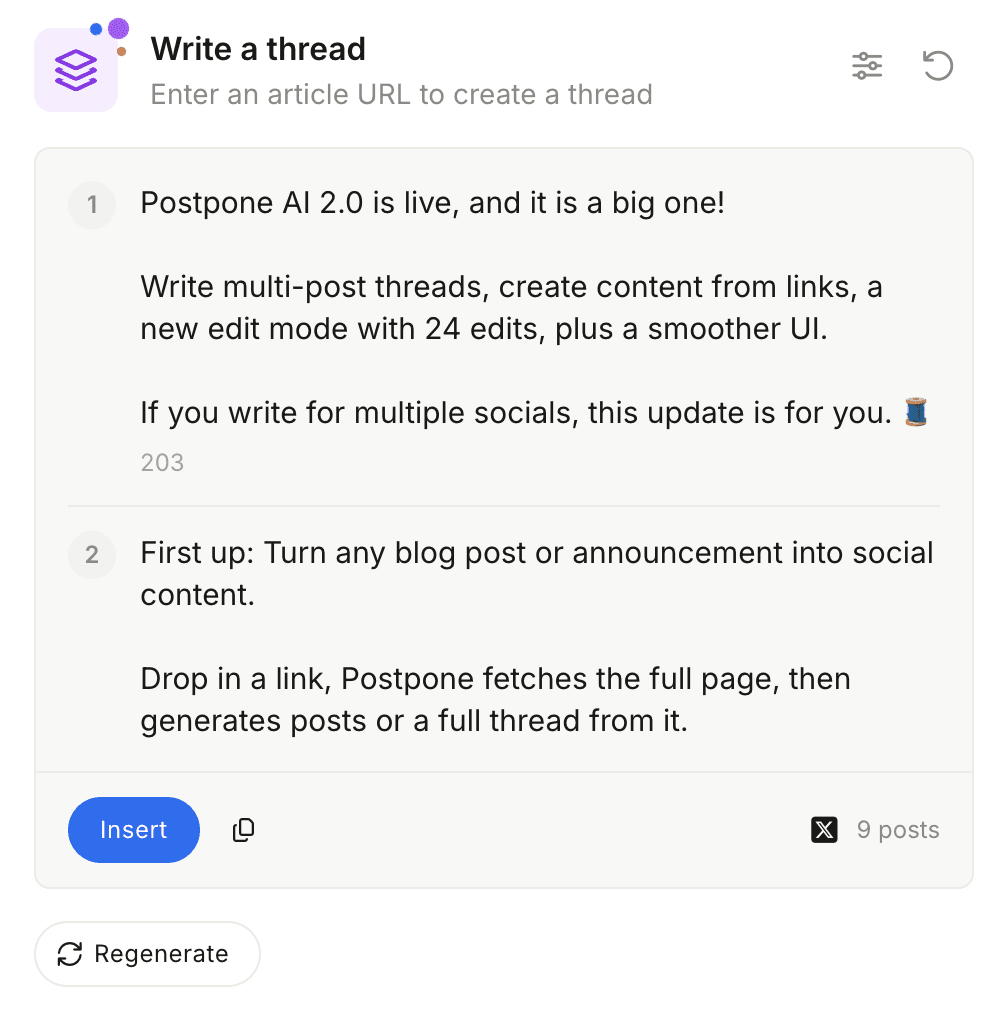This screenshot has width=1006, height=1016.
Task: Select the Enter an article URL subtitle
Action: click(400, 94)
